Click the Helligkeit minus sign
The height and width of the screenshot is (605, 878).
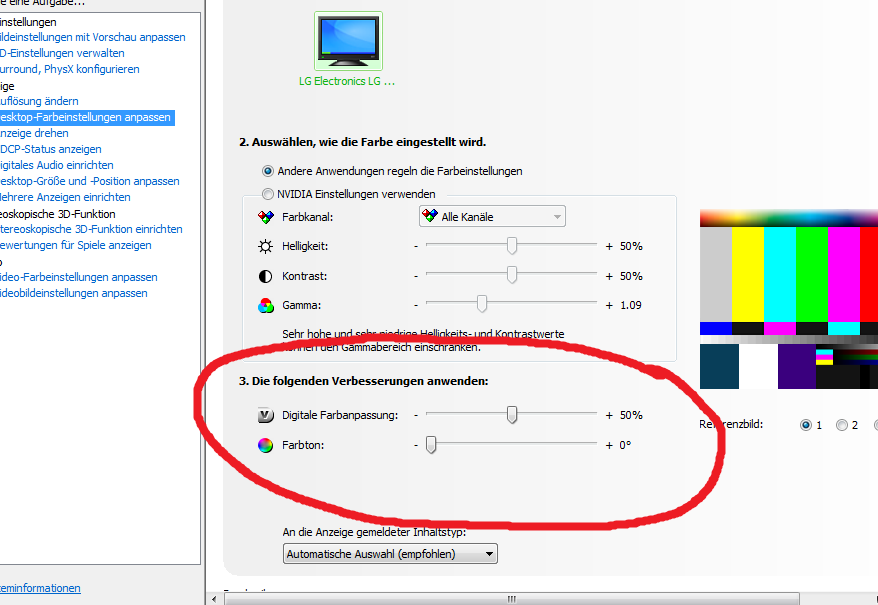tap(416, 246)
